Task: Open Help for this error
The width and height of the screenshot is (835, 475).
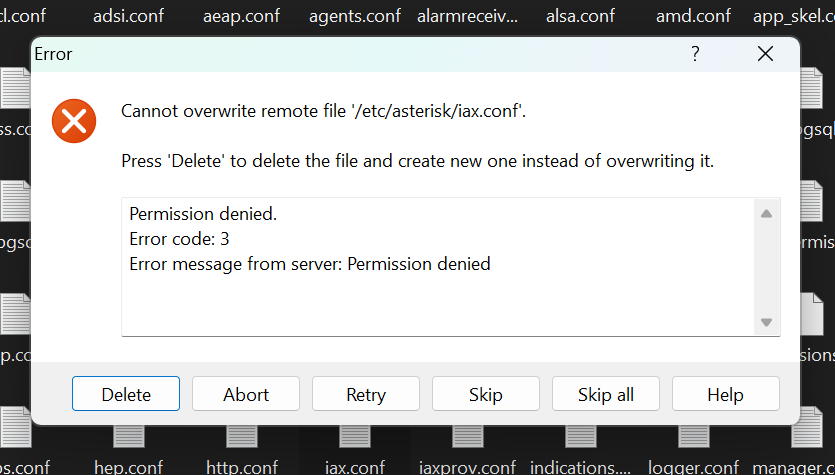Action: pyautogui.click(x=726, y=394)
